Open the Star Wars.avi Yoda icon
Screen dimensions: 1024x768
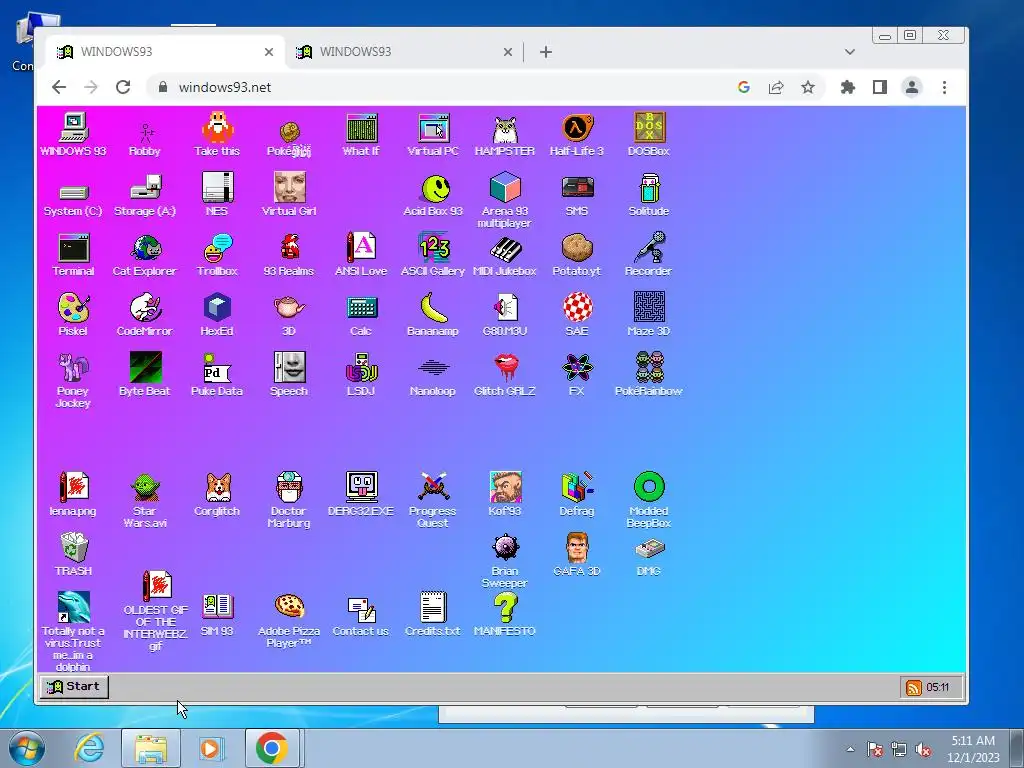146,488
